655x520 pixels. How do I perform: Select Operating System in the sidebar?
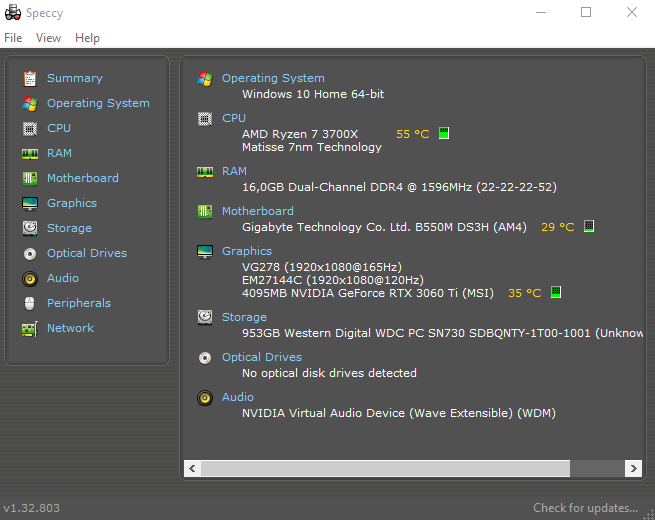click(x=98, y=103)
